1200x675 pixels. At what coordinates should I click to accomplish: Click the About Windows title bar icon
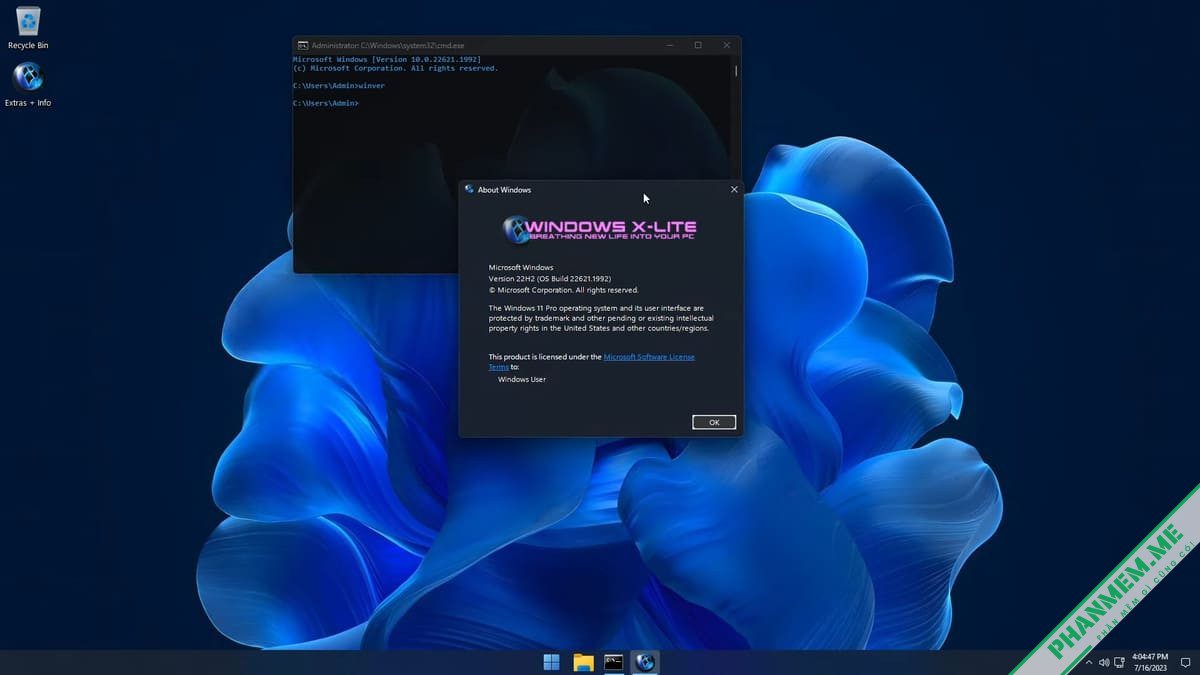470,189
